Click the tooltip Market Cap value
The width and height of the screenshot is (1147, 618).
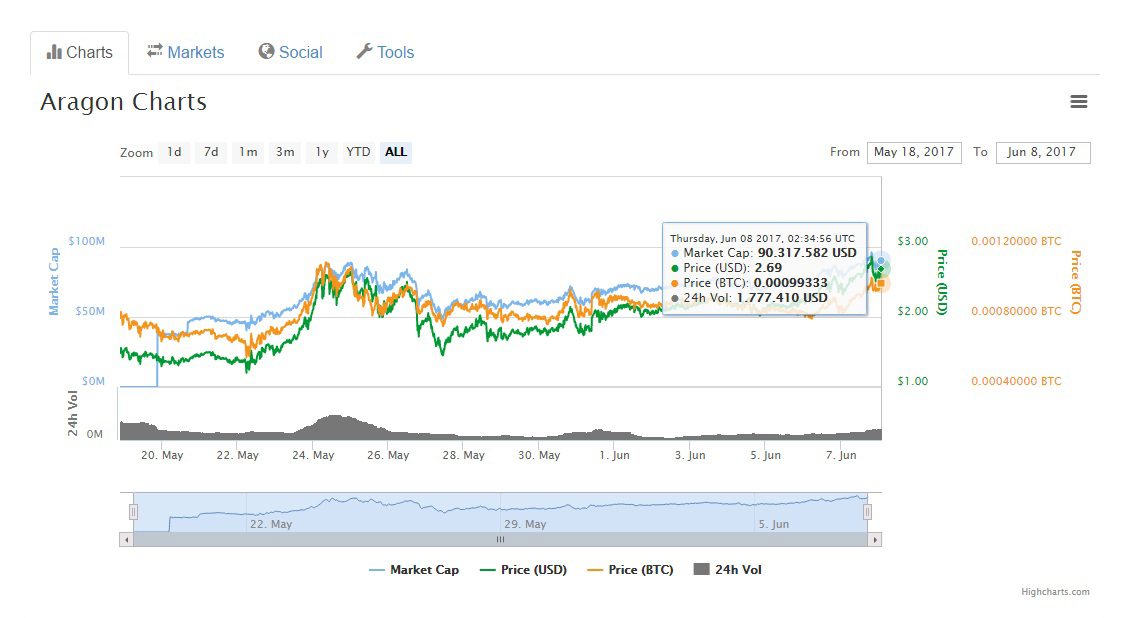coord(807,253)
